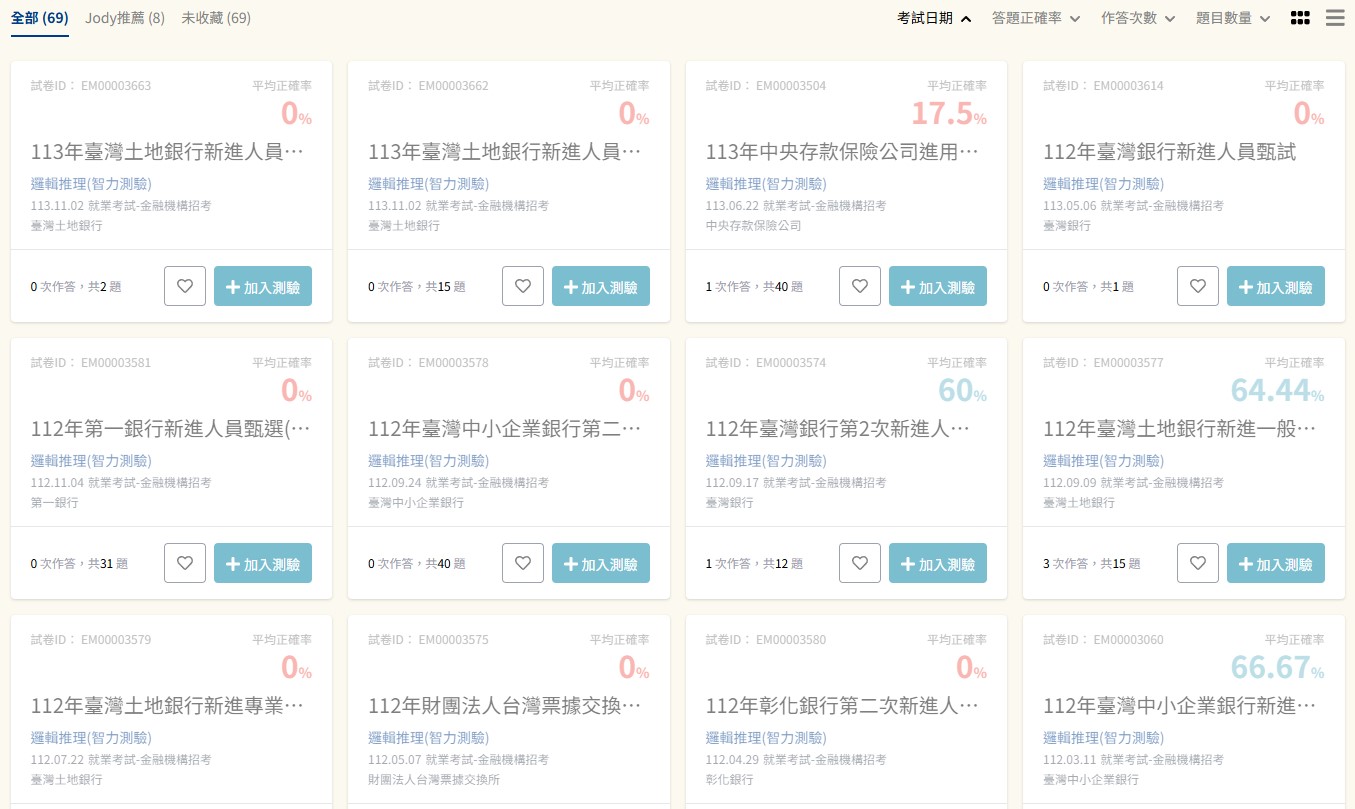Image resolution: width=1355 pixels, height=809 pixels.
Task: Open exam title 113年中央存款保險公司進用…
Action: (x=842, y=153)
